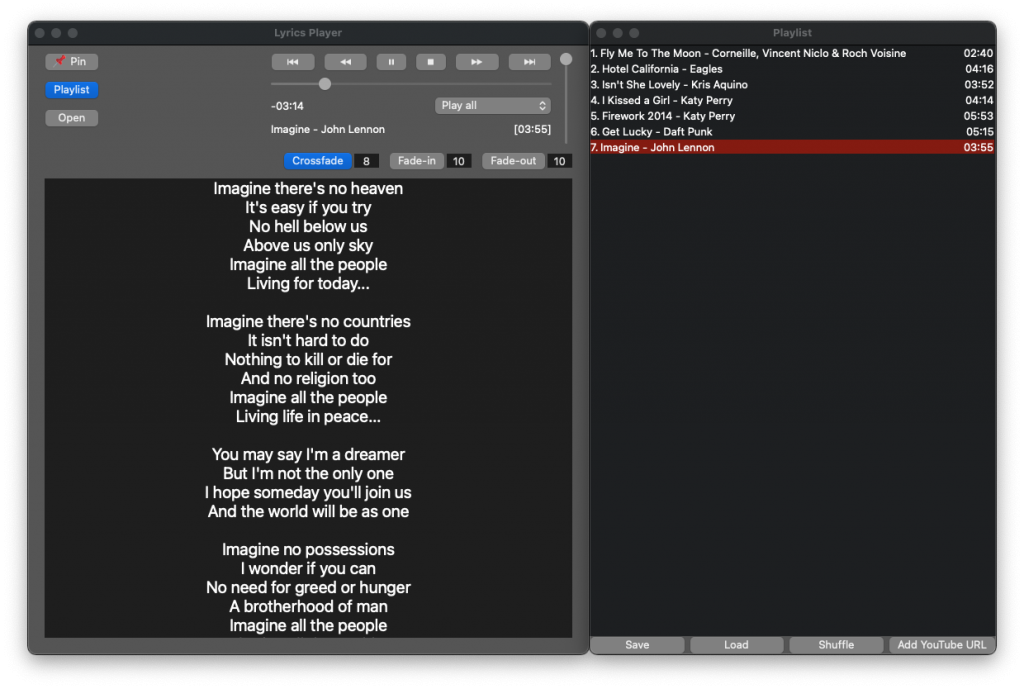The height and width of the screenshot is (689, 1024).
Task: Click the Fade-out seconds field
Action: [x=560, y=161]
